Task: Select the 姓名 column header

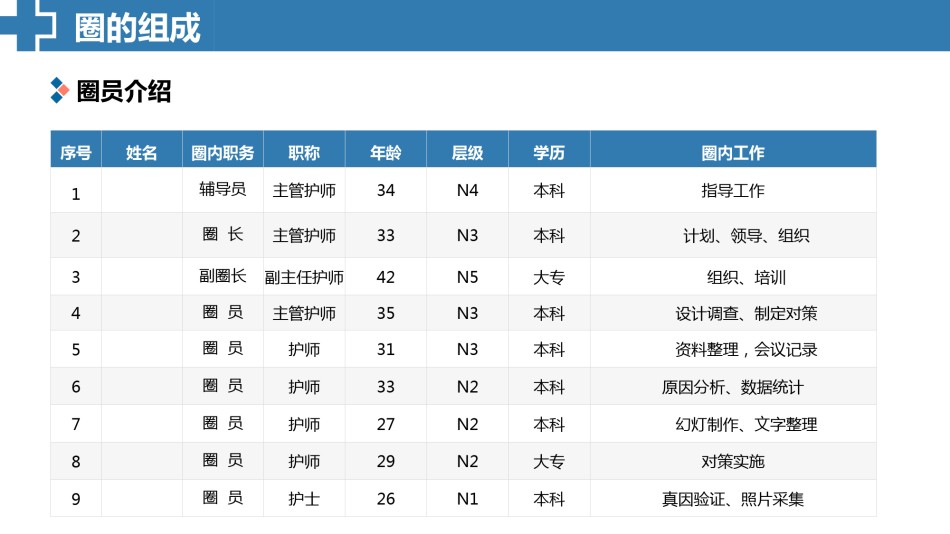Action: tap(142, 153)
